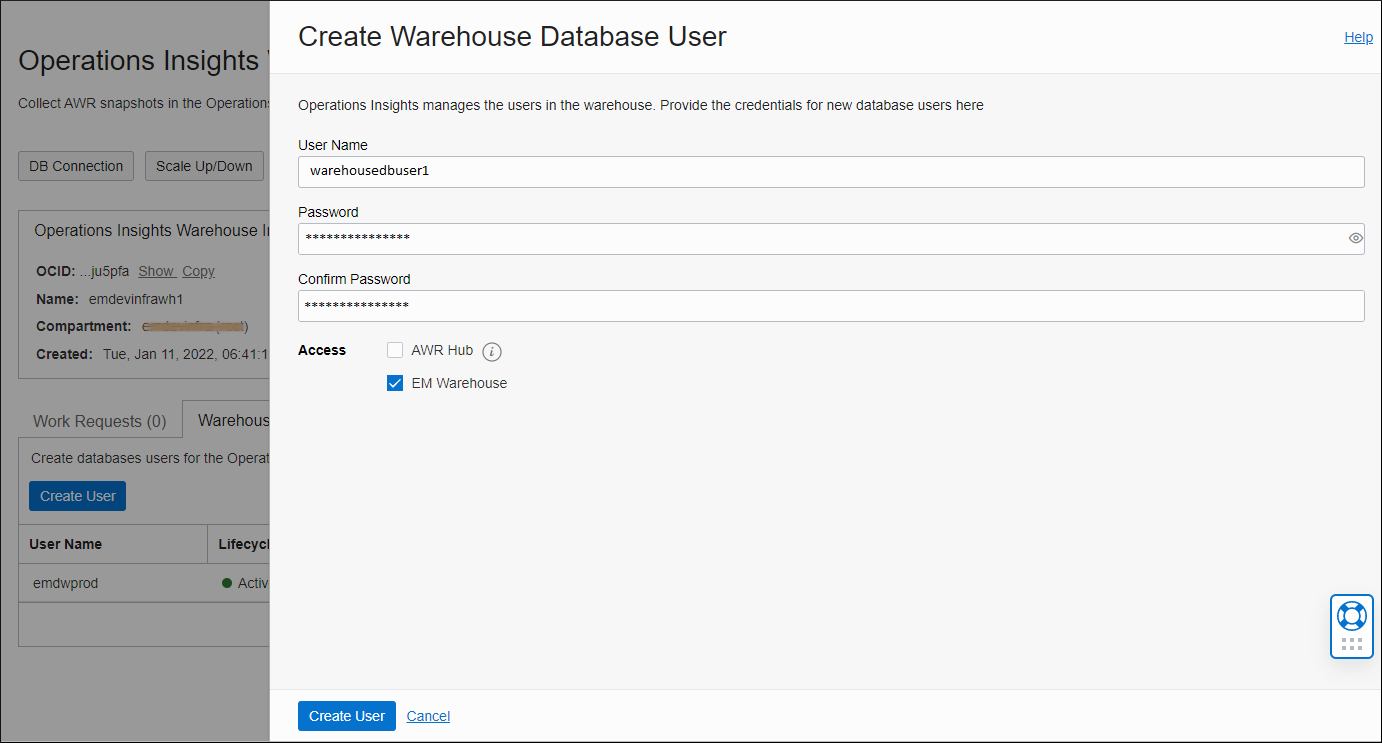This screenshot has height=743, width=1382.
Task: Switch to the Work Requests tab
Action: click(x=99, y=420)
